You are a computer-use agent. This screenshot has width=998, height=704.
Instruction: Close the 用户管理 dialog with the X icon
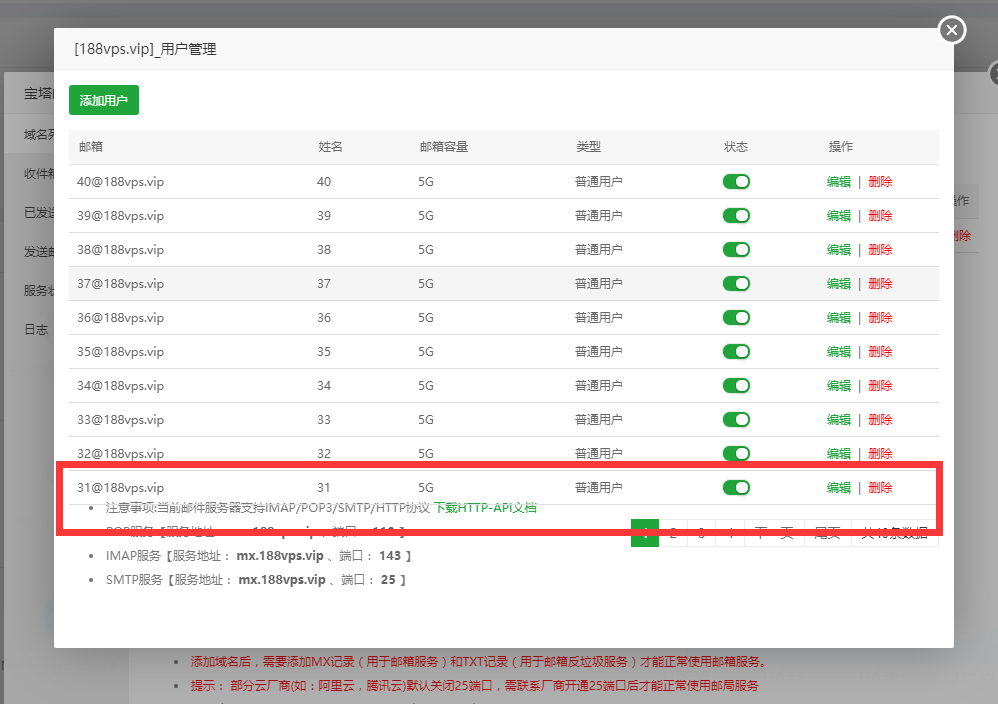pos(952,30)
